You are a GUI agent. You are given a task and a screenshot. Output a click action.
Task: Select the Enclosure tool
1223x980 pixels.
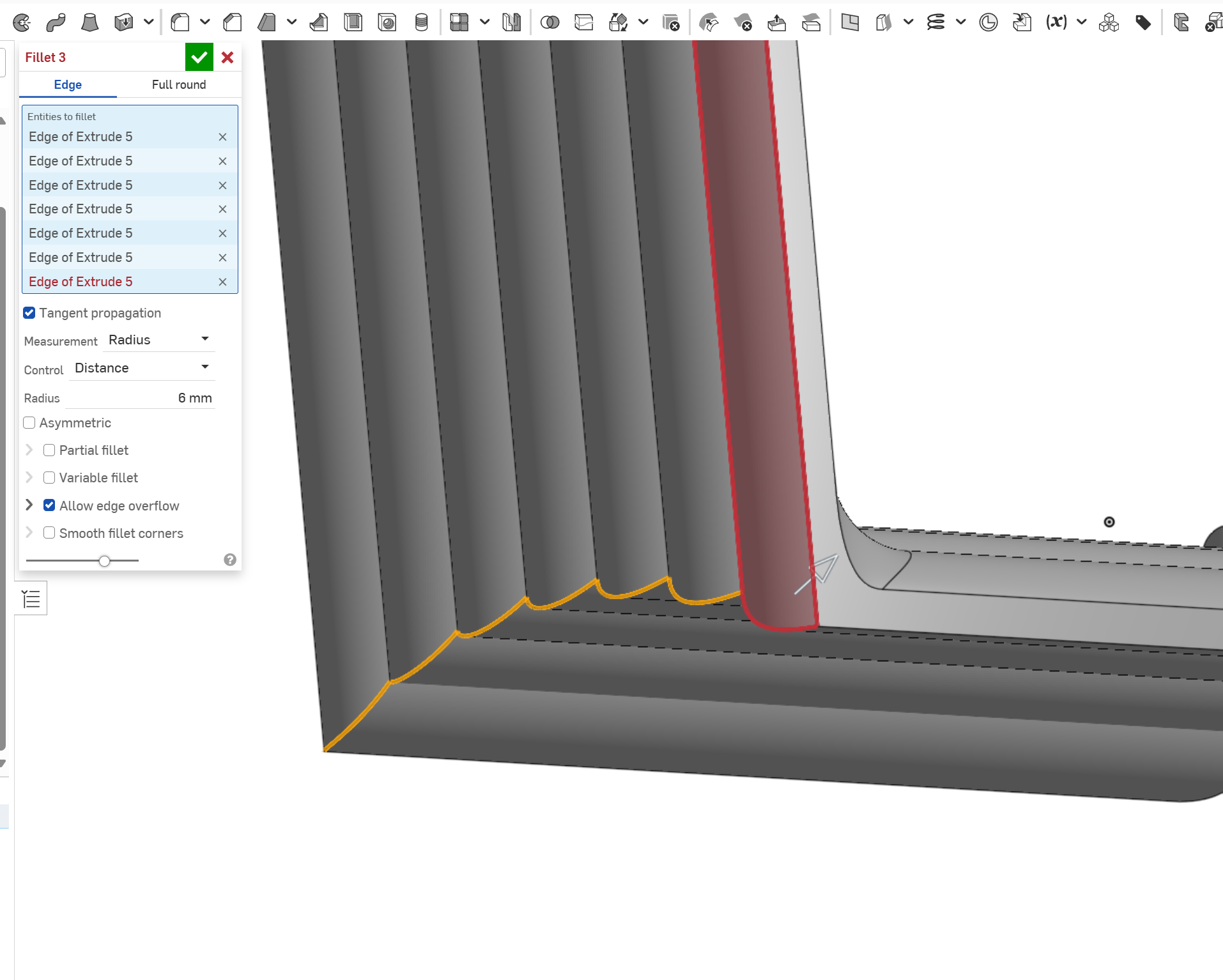click(x=1181, y=23)
